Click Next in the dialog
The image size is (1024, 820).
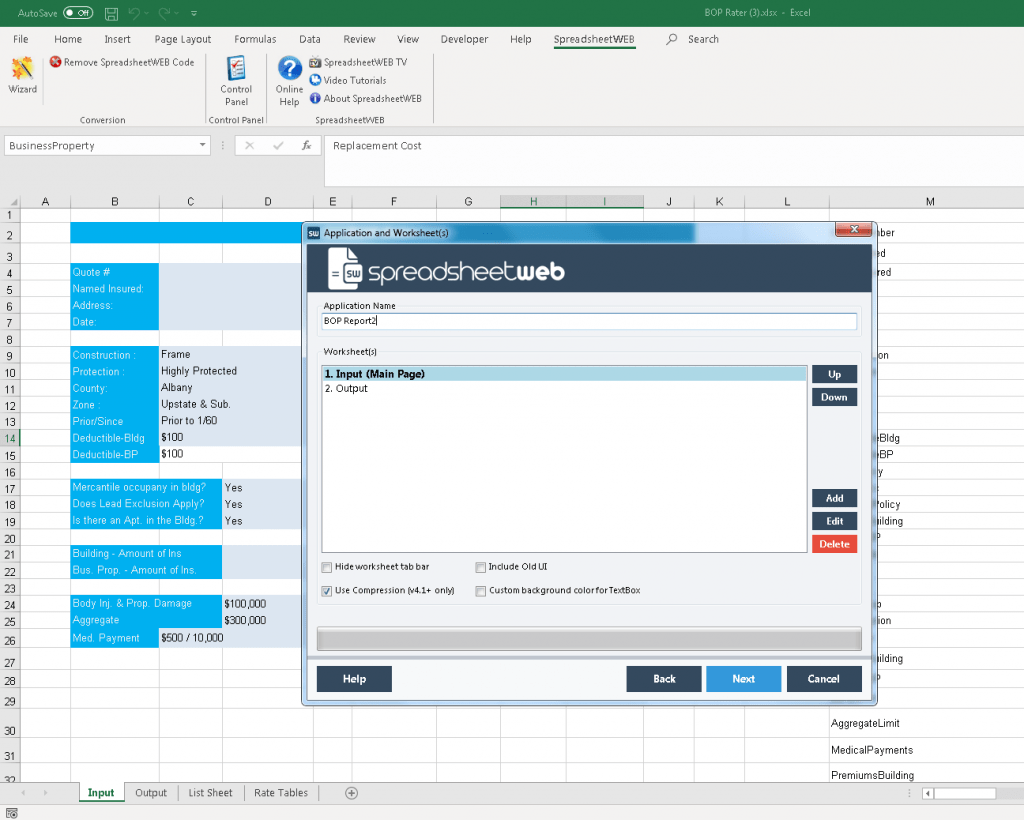coord(743,679)
